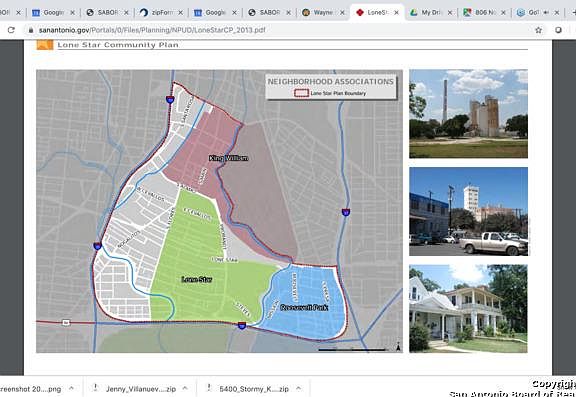Switch to the Wayne tab

click(x=323, y=12)
